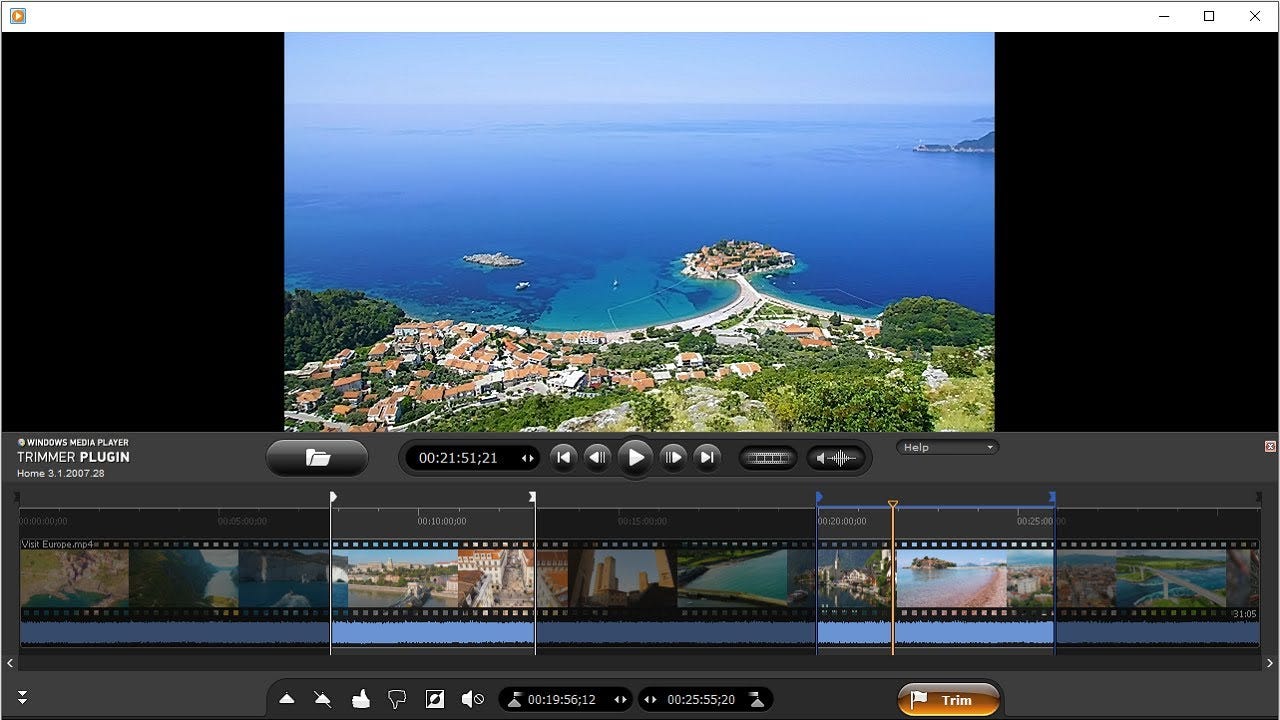The width and height of the screenshot is (1280, 720).
Task: Click the current time field 00:21:51;21
Action: point(458,458)
